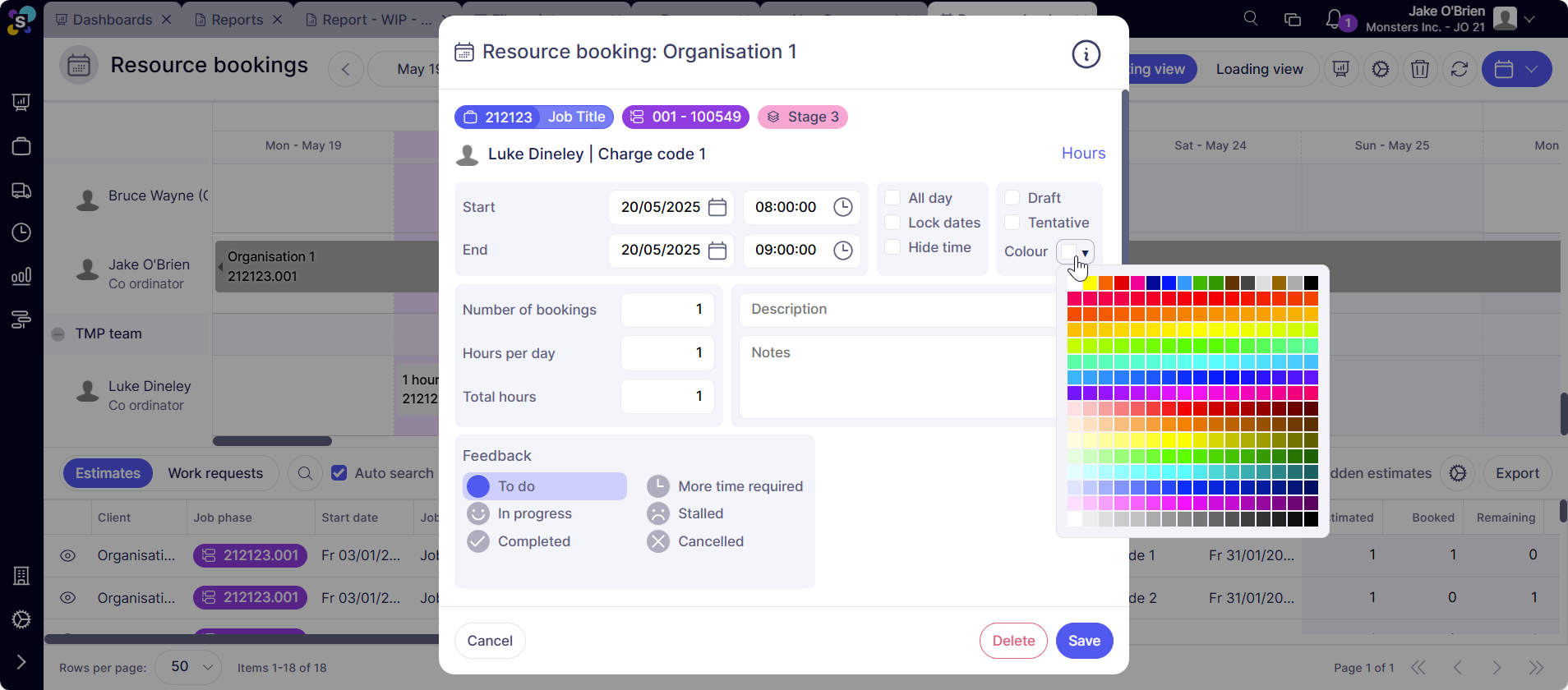1568x690 pixels.
Task: Click the search magnifier beside Work requests
Action: click(305, 473)
